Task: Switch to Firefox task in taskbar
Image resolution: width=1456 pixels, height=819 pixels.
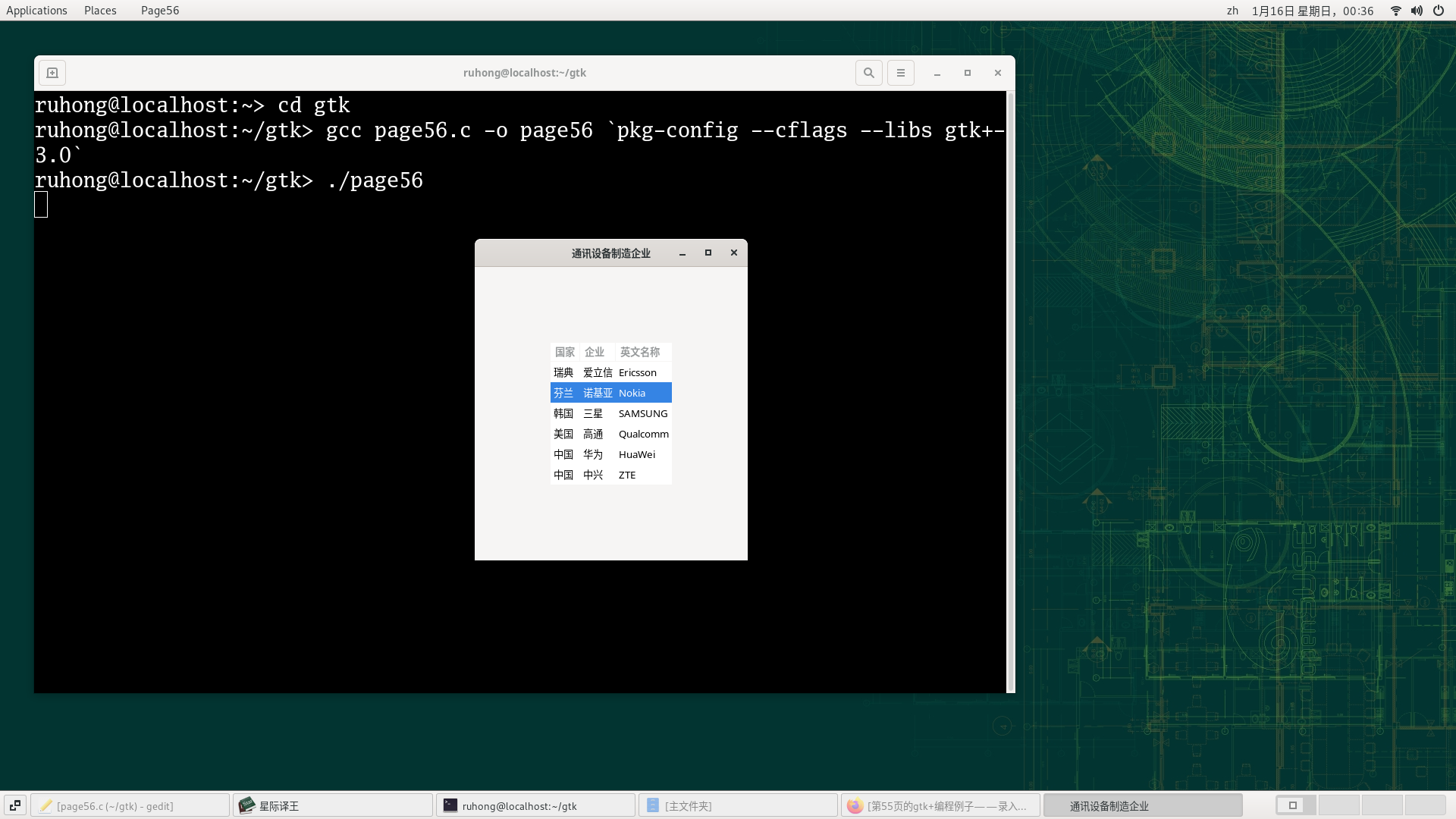Action: point(940,805)
